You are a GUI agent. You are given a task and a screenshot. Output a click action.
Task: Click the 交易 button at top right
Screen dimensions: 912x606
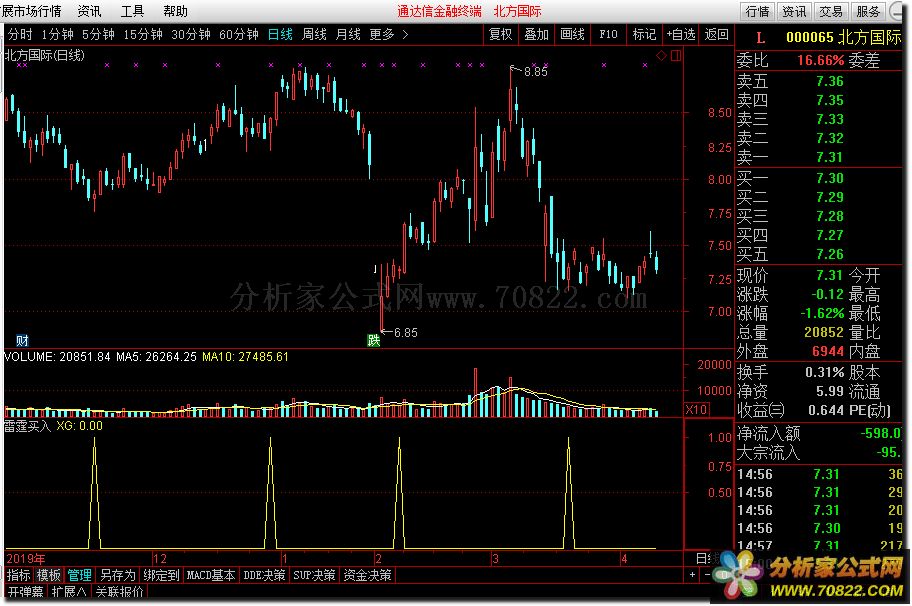tap(831, 12)
